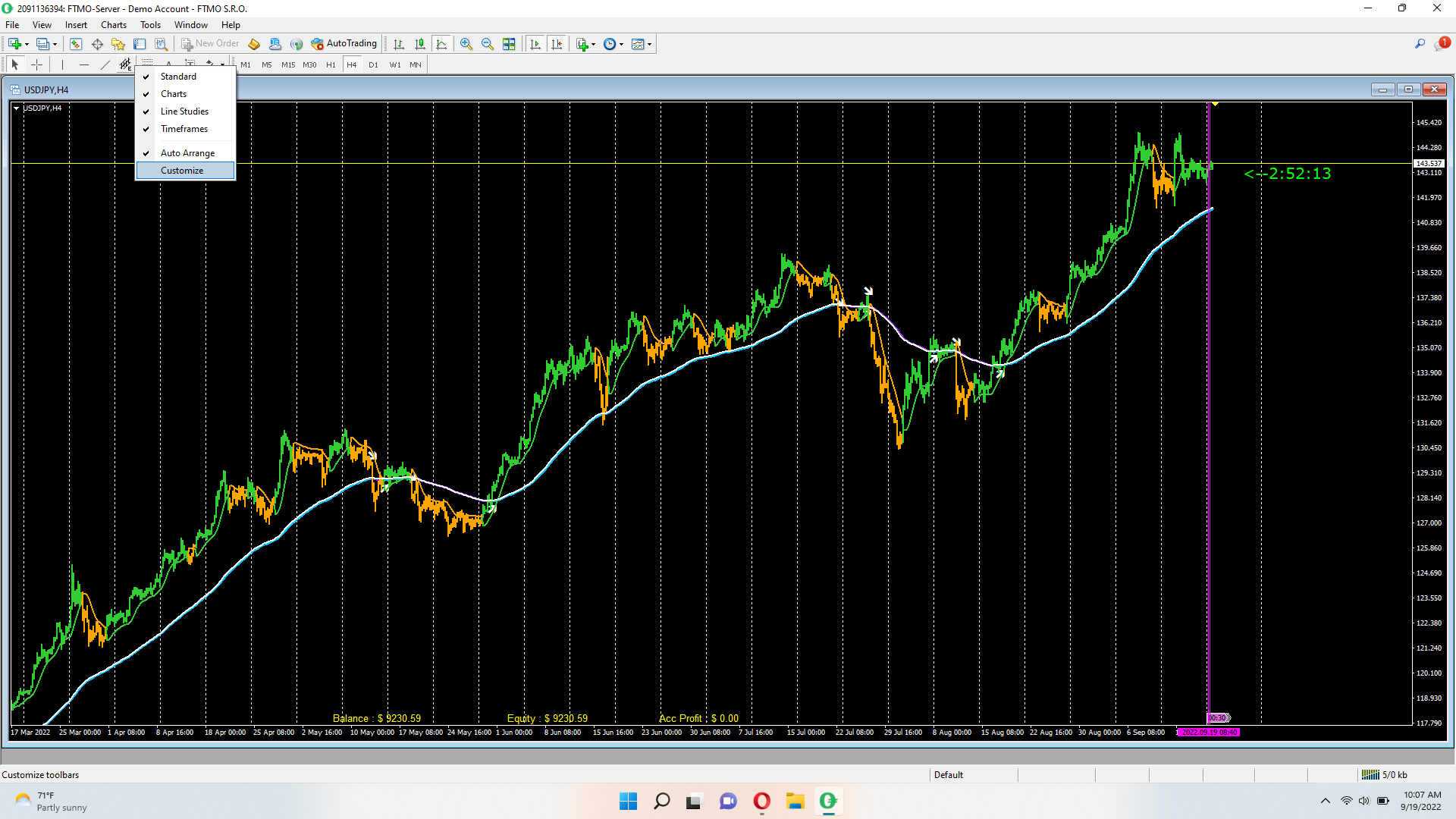Screen dimensions: 1456x819
Task: Select the line chart icon
Action: coord(441,44)
